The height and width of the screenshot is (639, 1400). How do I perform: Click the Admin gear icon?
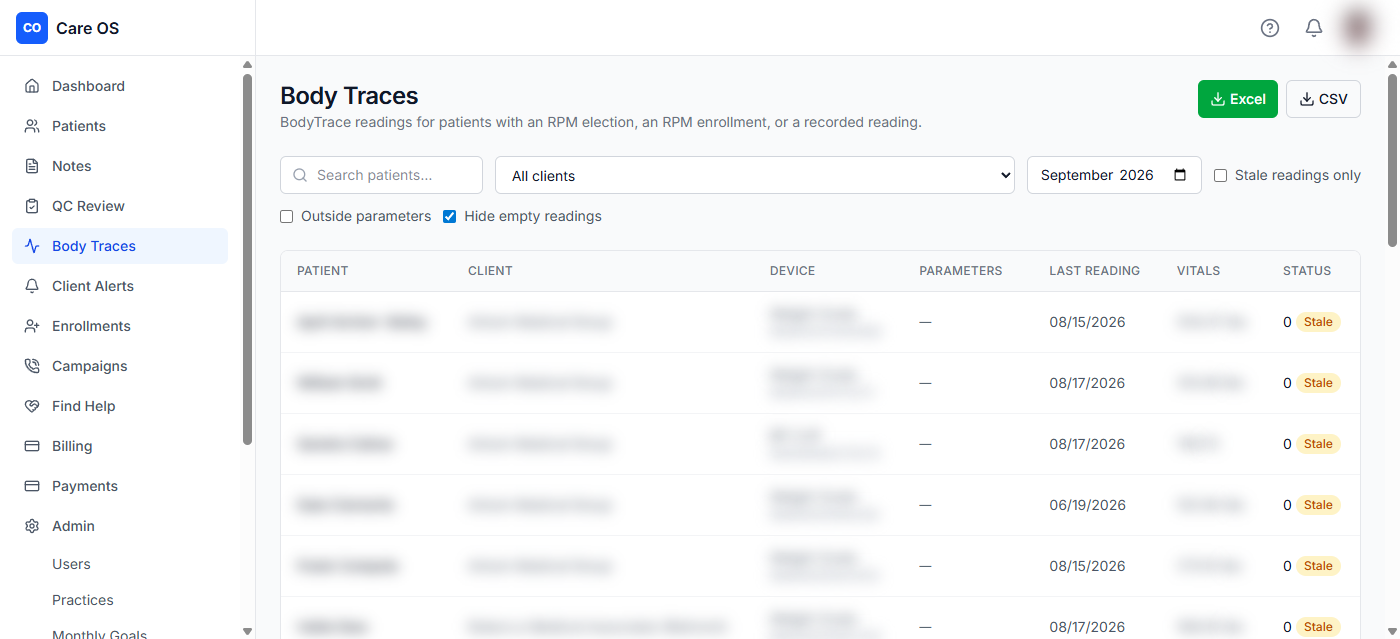32,526
